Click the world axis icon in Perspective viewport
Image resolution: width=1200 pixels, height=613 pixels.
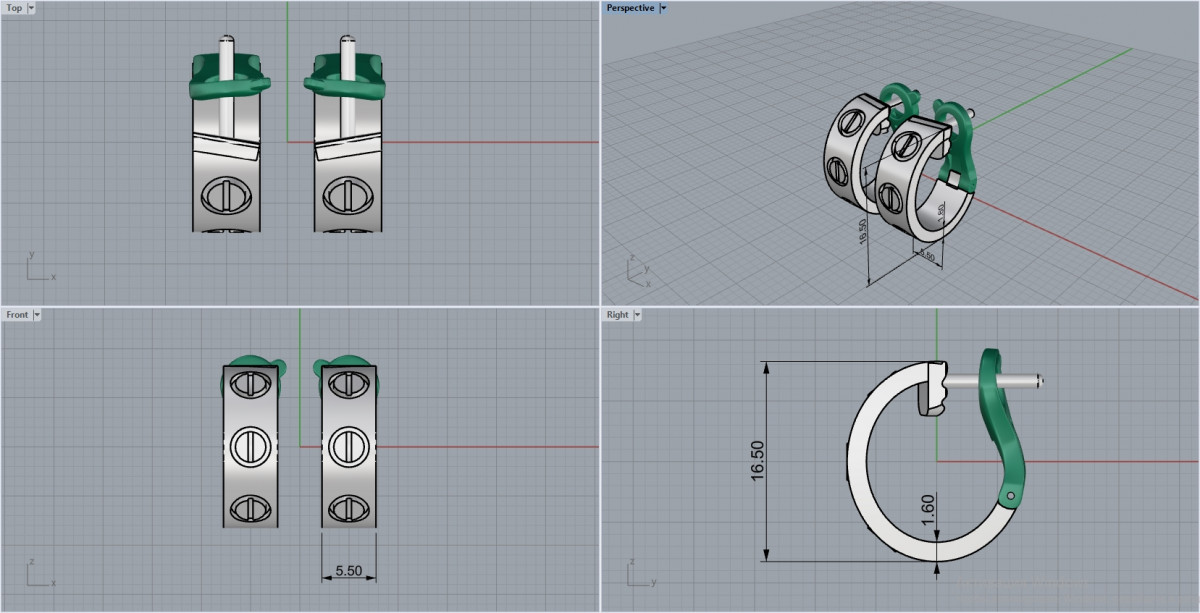pyautogui.click(x=637, y=270)
